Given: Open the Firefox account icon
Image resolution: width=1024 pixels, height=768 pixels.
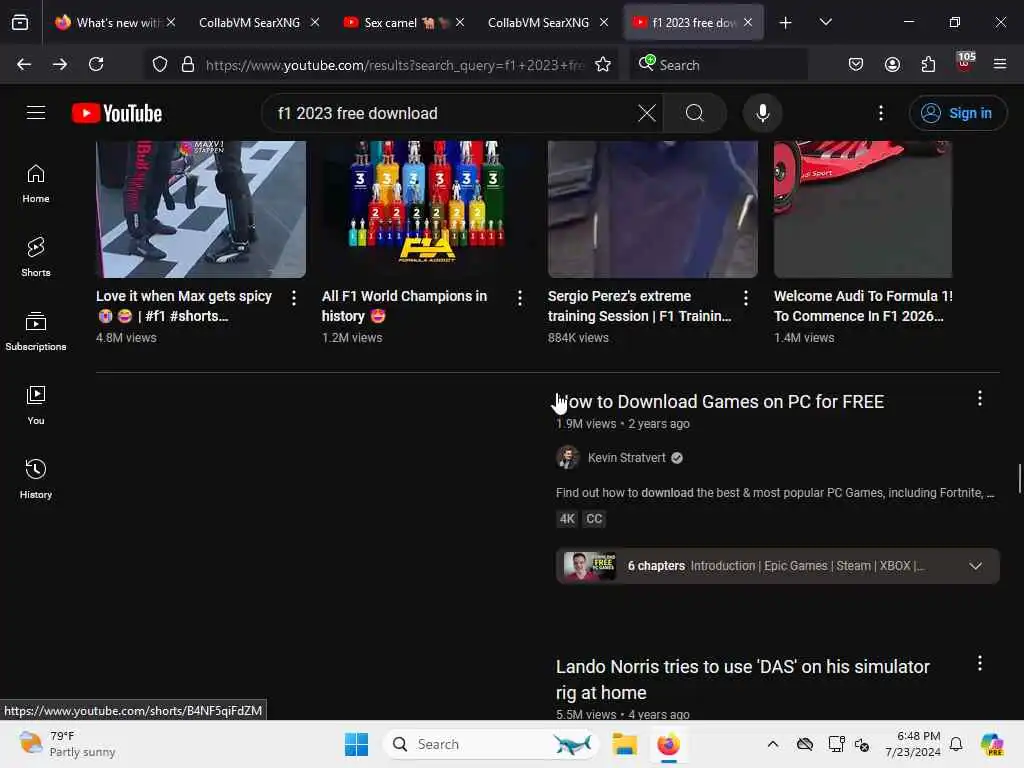Looking at the screenshot, I should [892, 64].
